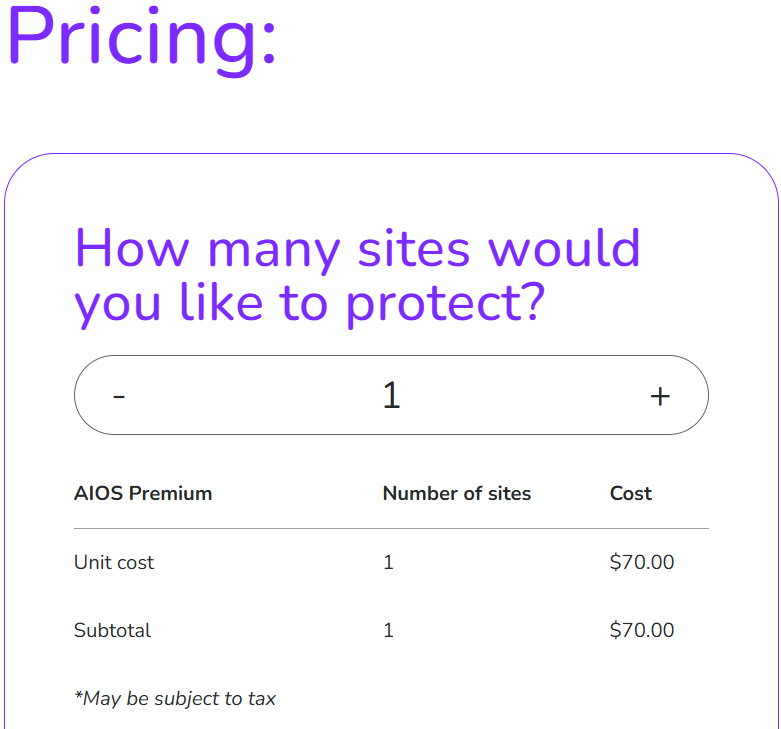
Task: Decrease site count with minus button
Action: click(119, 396)
